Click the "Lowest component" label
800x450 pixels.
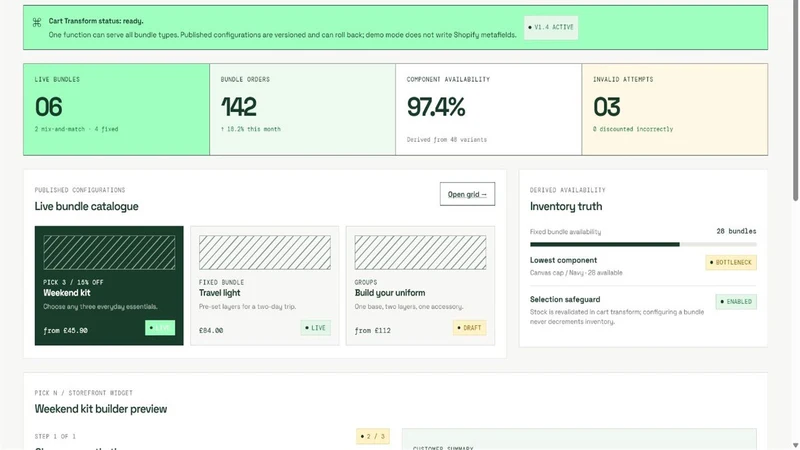[563, 260]
